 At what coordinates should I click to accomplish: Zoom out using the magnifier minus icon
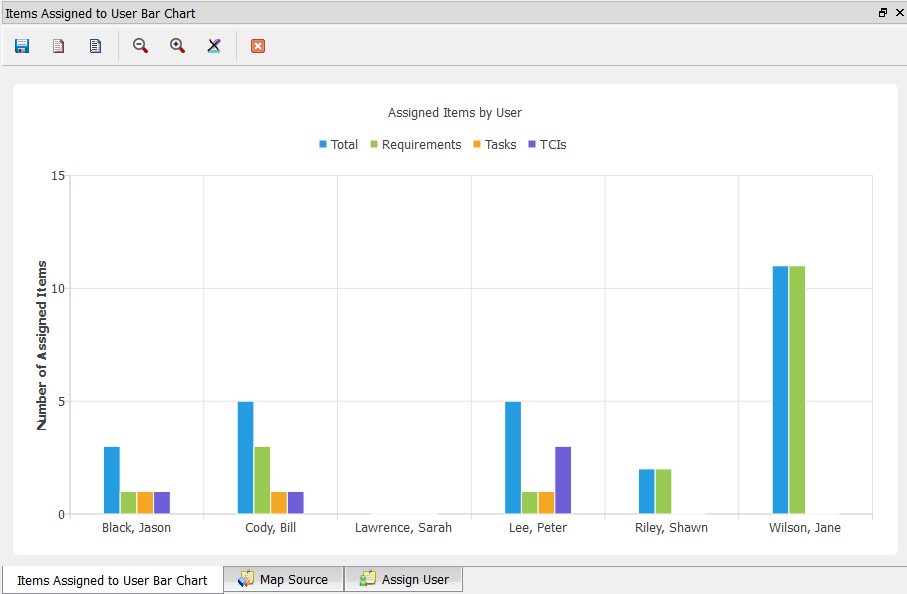click(x=140, y=46)
